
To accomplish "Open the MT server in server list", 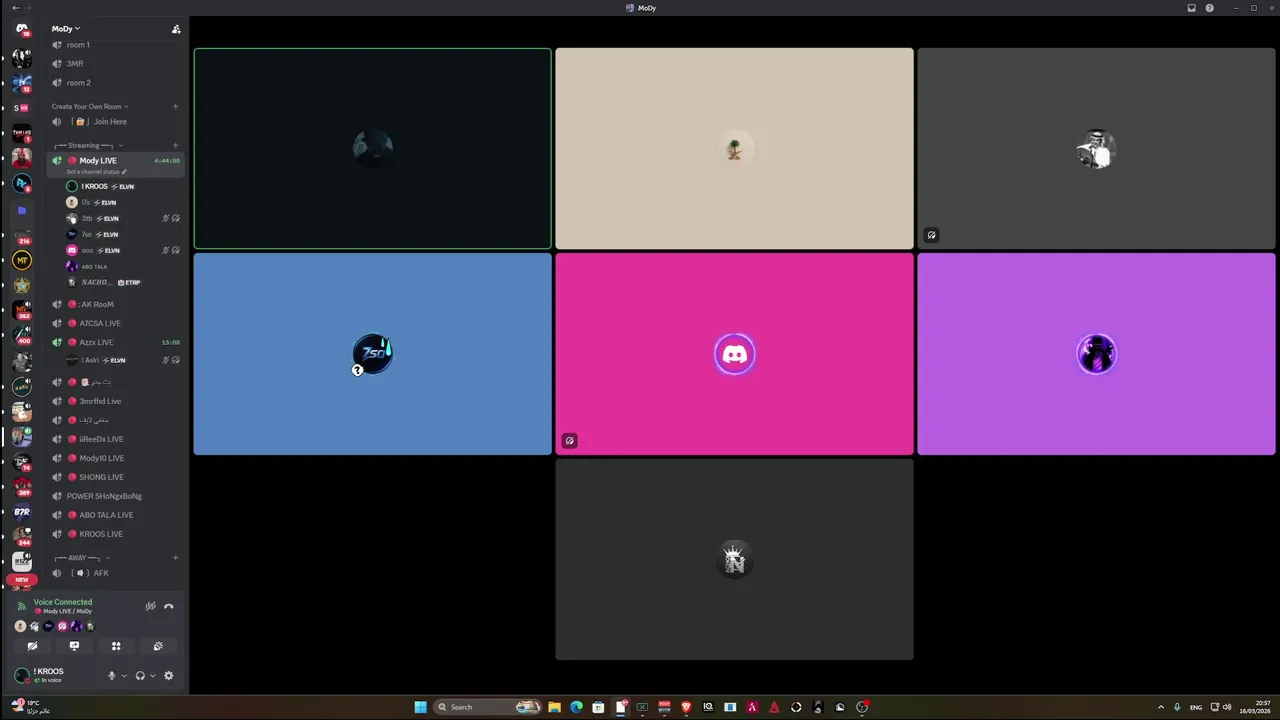I will click(x=22, y=260).
